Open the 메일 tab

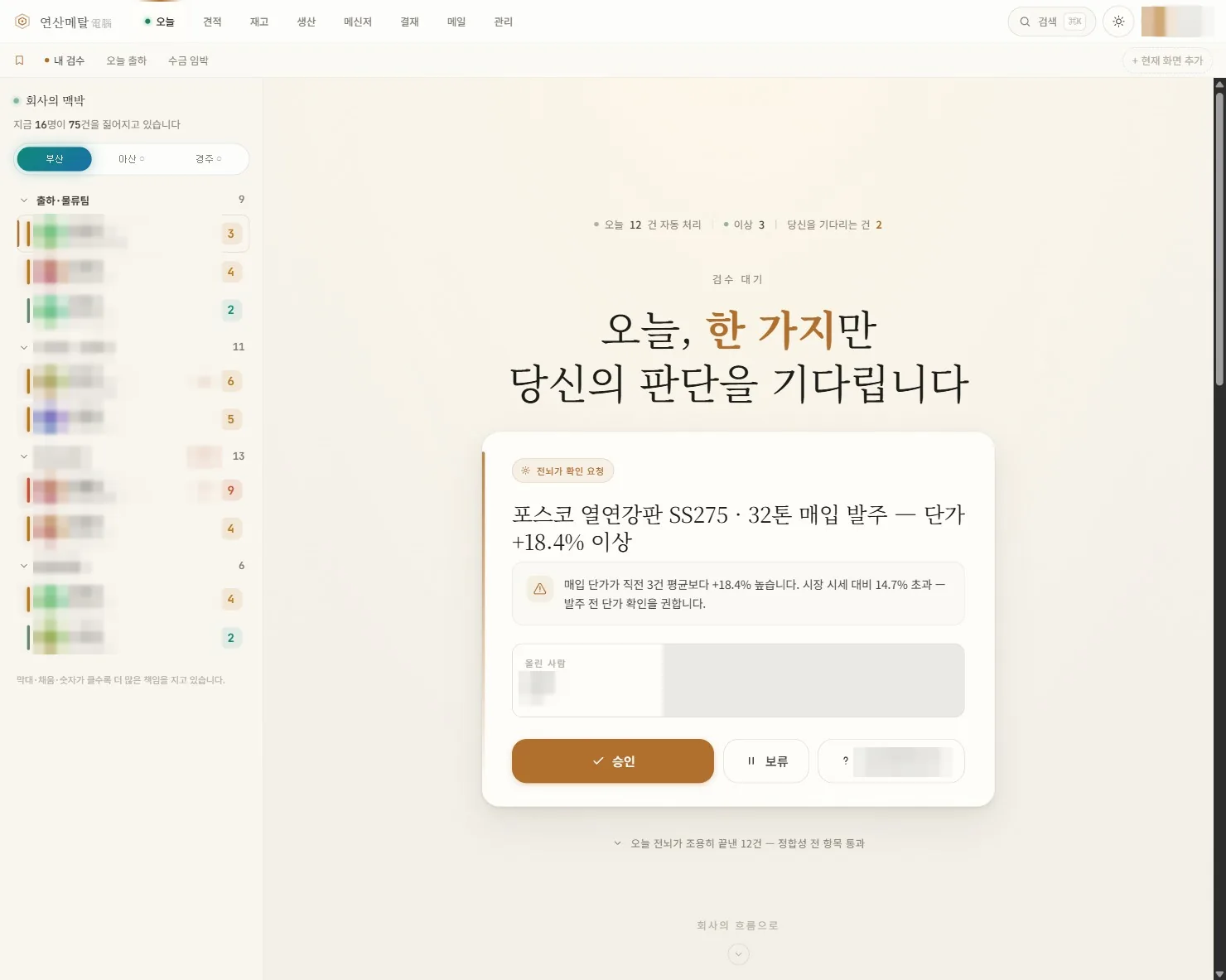point(456,22)
